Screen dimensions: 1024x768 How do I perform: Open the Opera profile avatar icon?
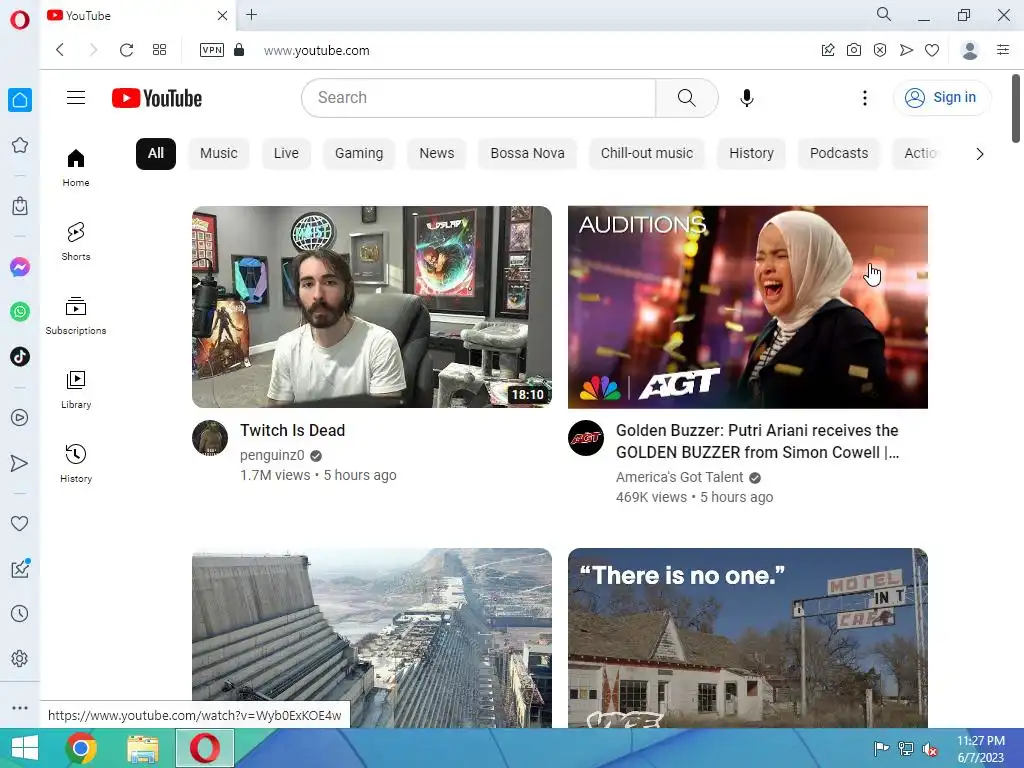pyautogui.click(x=970, y=50)
